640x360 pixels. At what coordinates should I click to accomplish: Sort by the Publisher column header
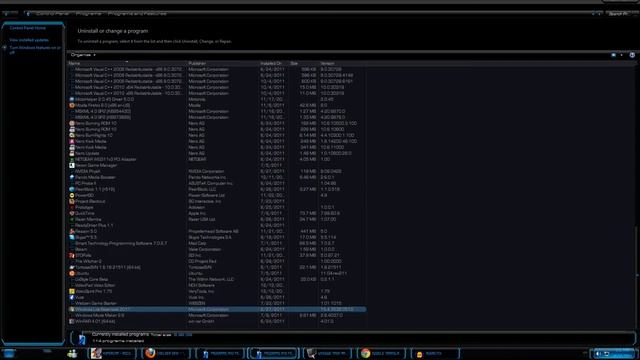(x=223, y=63)
